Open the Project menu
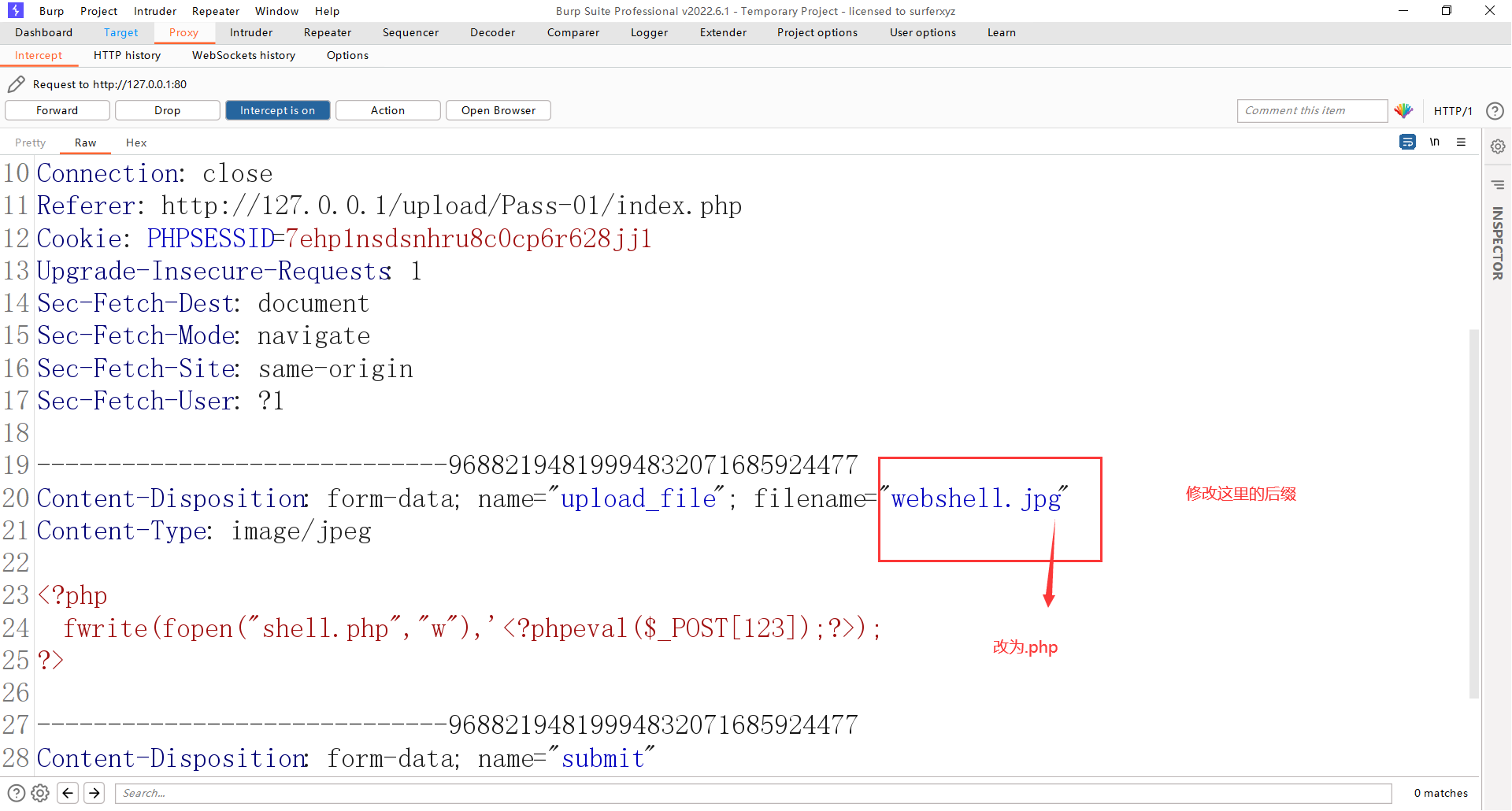 point(98,11)
